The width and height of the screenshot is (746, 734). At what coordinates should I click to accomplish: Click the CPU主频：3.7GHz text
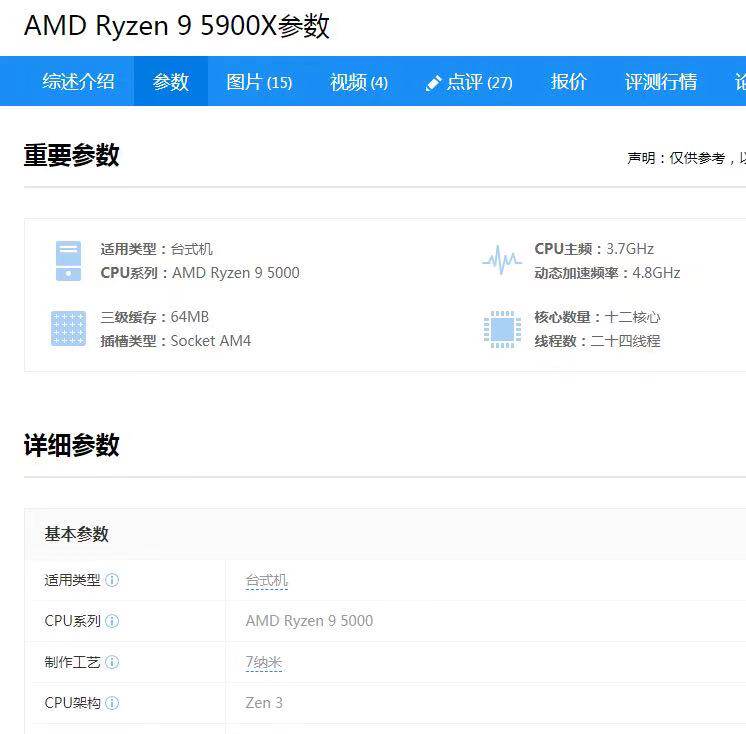(594, 249)
